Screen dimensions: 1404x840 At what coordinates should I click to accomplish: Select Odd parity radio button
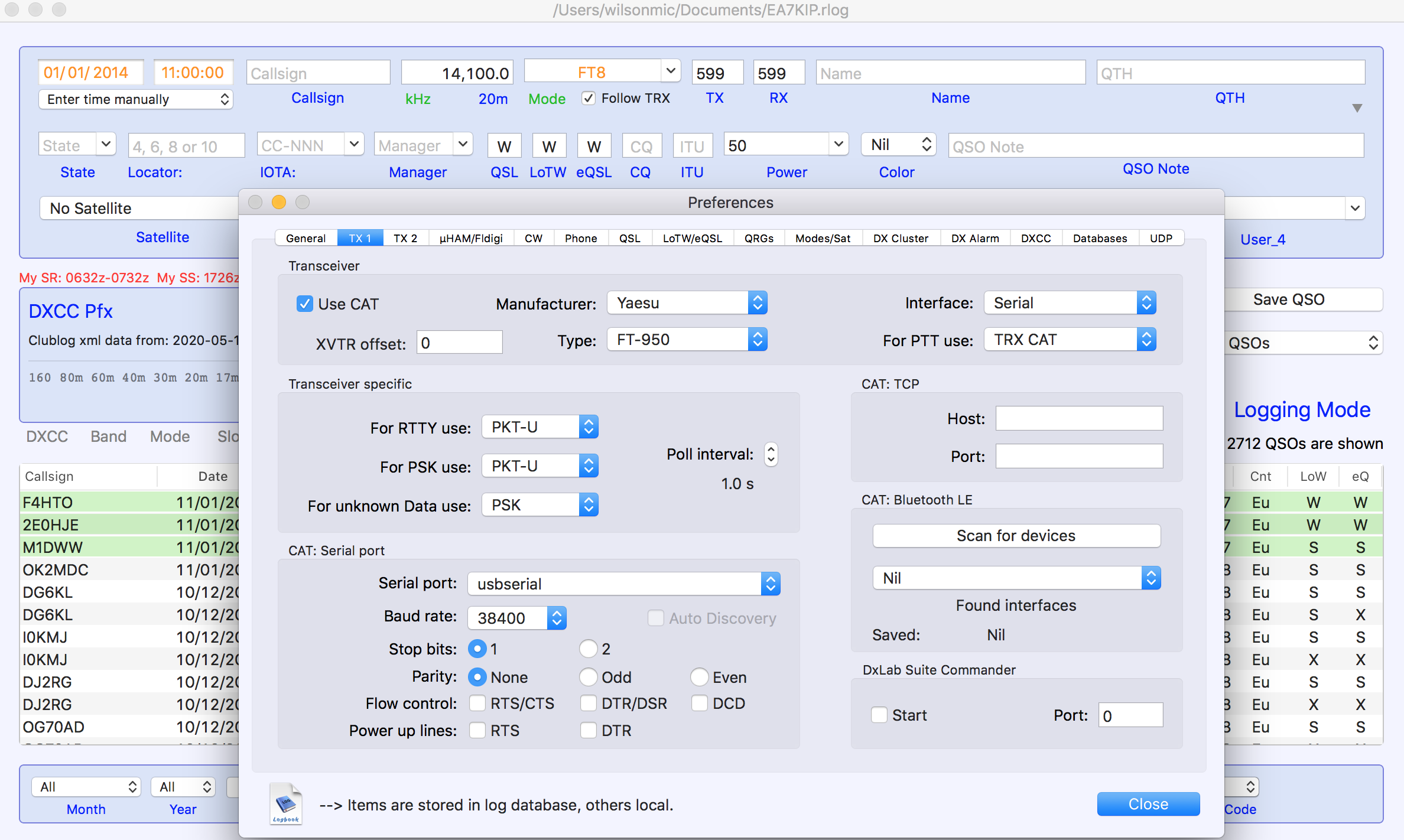pos(588,677)
